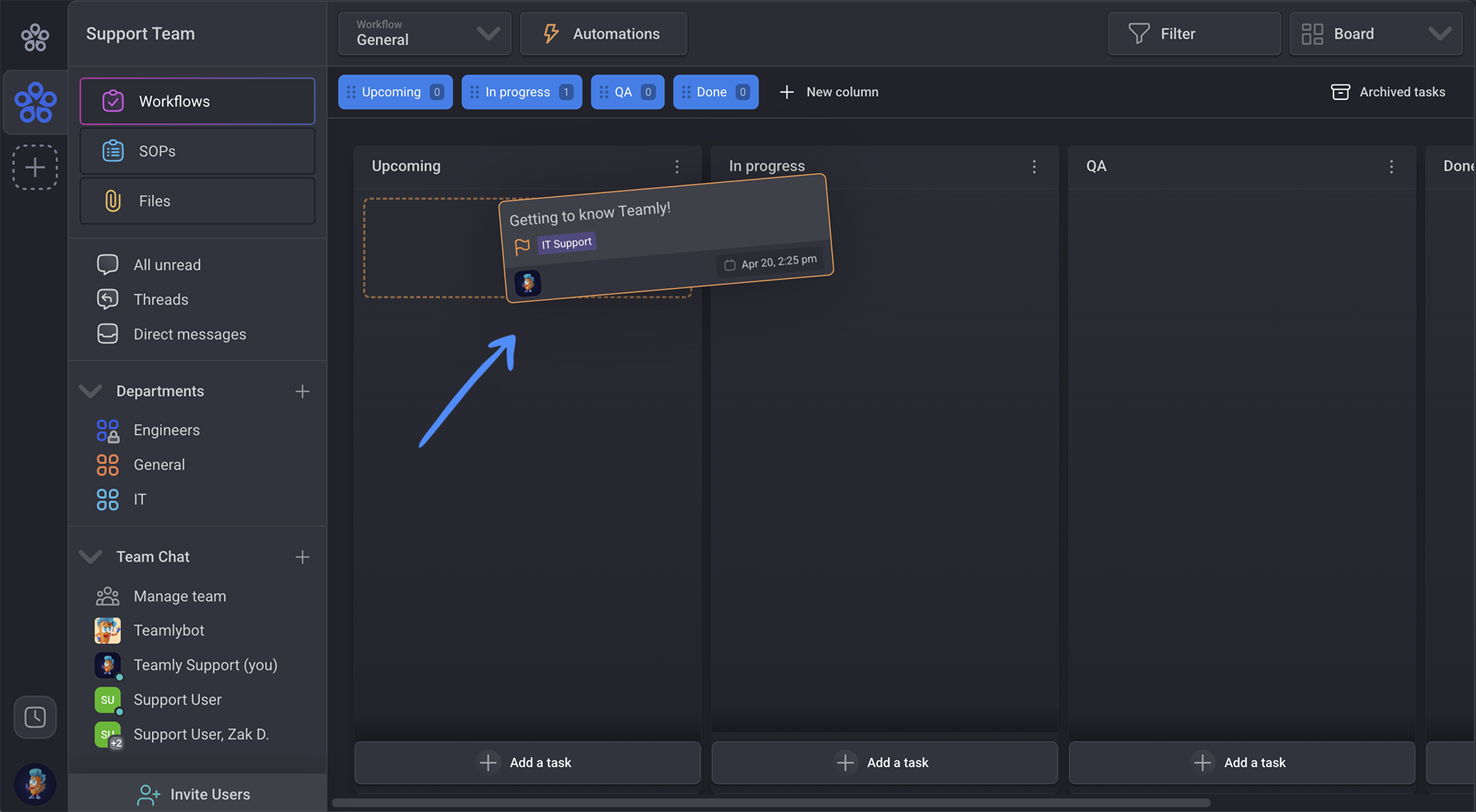Open the Board view dropdown

click(x=1376, y=33)
